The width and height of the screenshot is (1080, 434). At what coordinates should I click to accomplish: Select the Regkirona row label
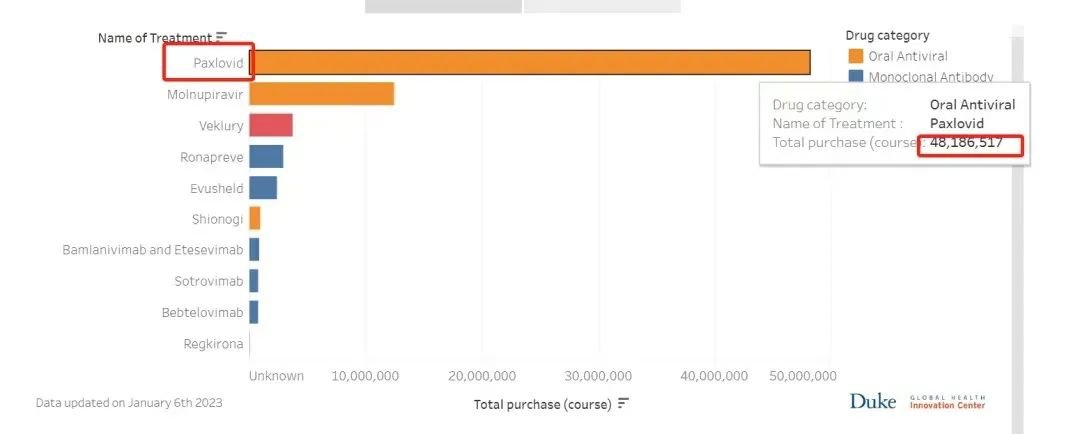(x=213, y=344)
